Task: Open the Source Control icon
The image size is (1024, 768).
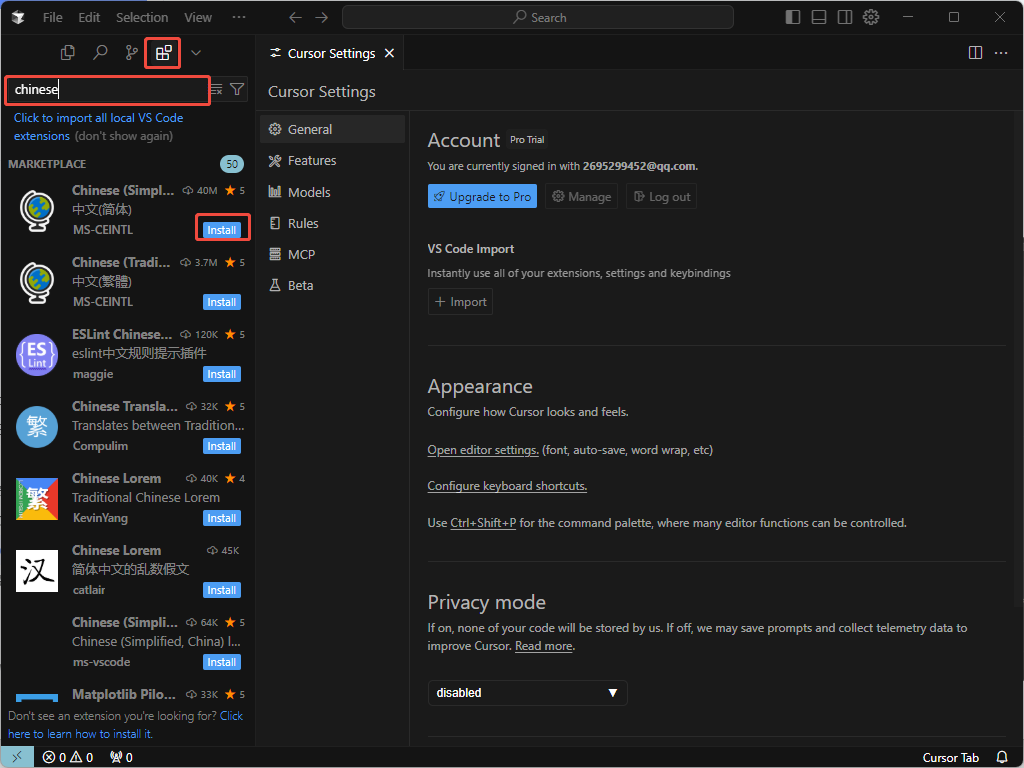Action: [x=132, y=52]
